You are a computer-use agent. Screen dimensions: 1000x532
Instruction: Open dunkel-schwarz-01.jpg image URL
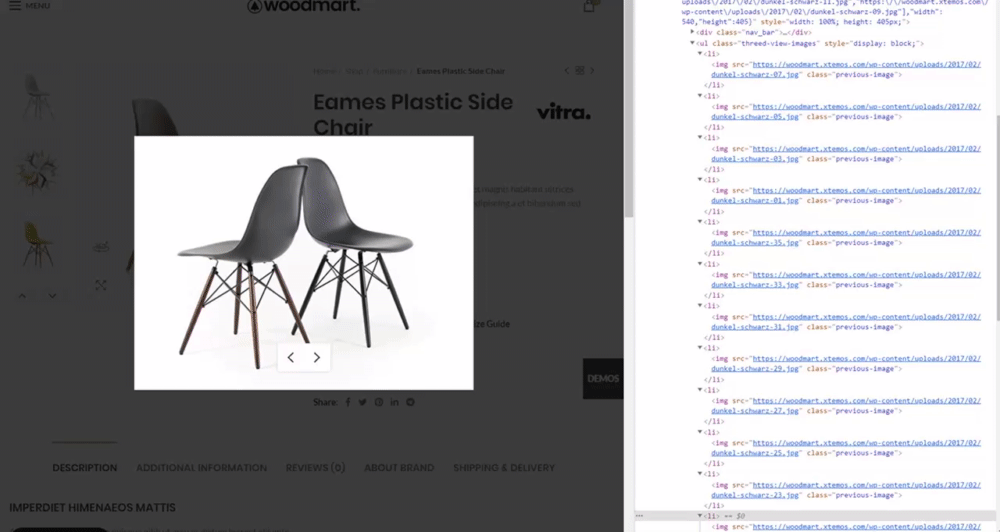click(x=846, y=195)
